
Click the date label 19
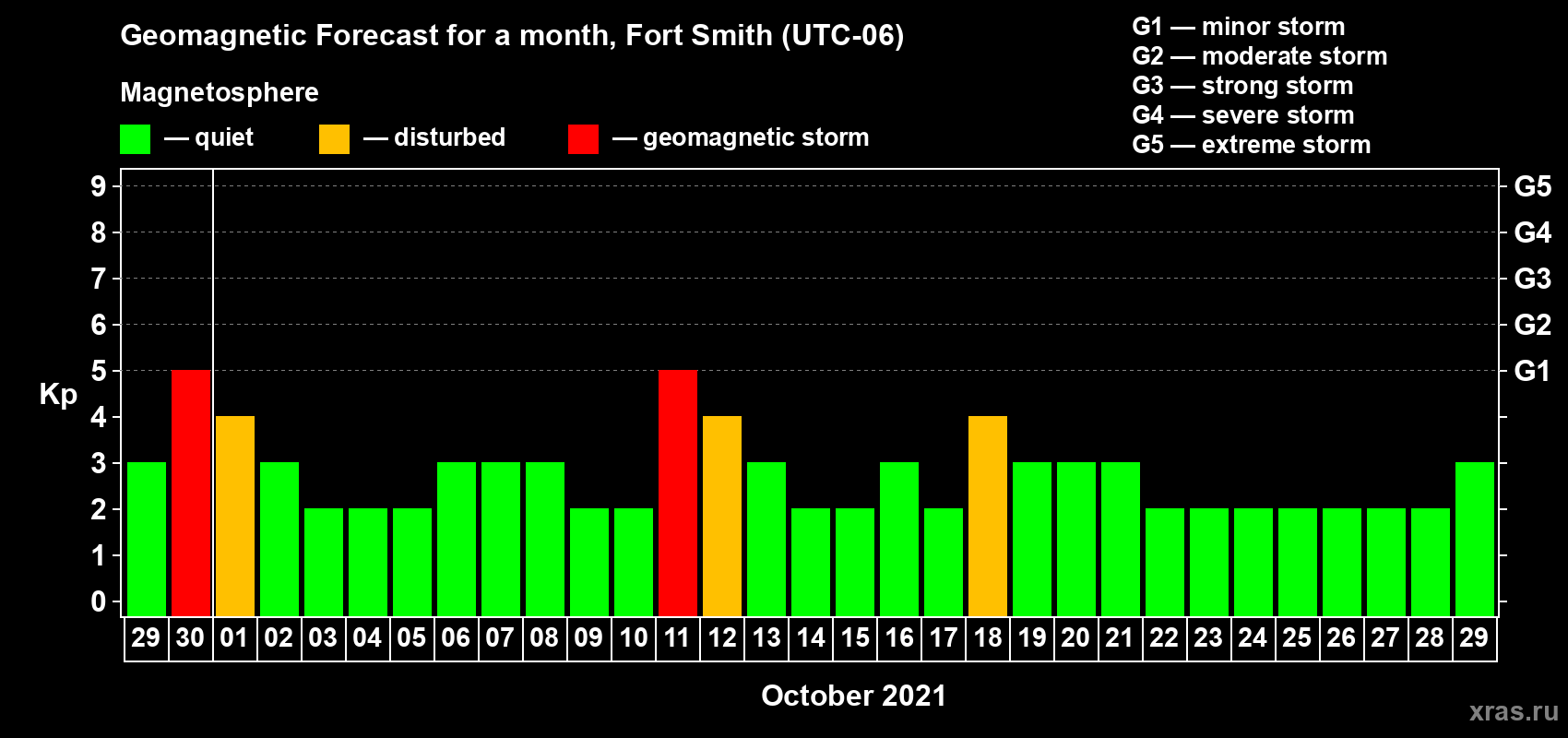click(x=1031, y=638)
